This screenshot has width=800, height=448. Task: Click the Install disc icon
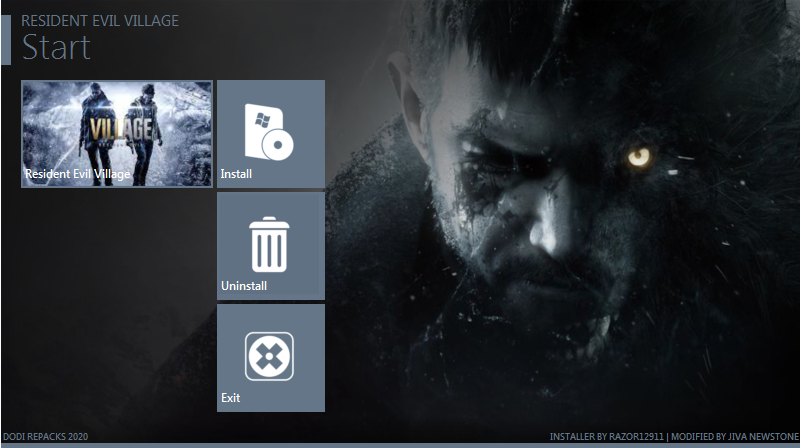(x=269, y=132)
